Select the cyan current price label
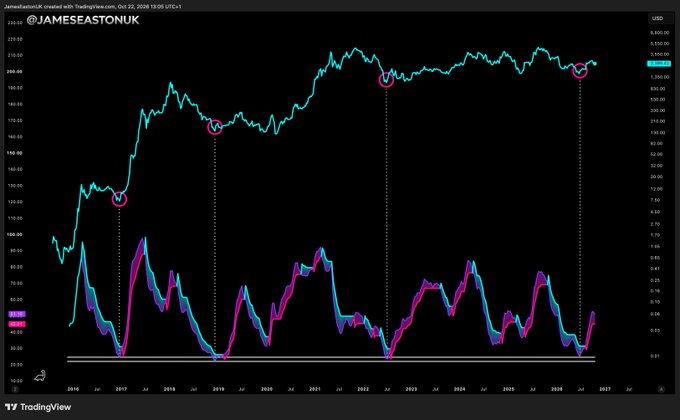Image resolution: width=680 pixels, height=420 pixels. point(659,64)
